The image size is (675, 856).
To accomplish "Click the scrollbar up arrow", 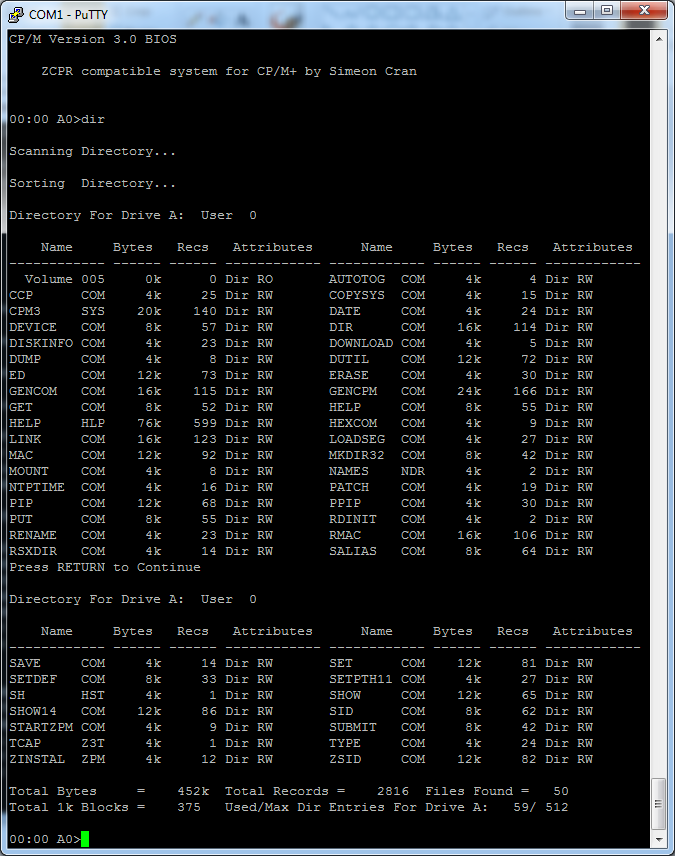I will 659,39.
